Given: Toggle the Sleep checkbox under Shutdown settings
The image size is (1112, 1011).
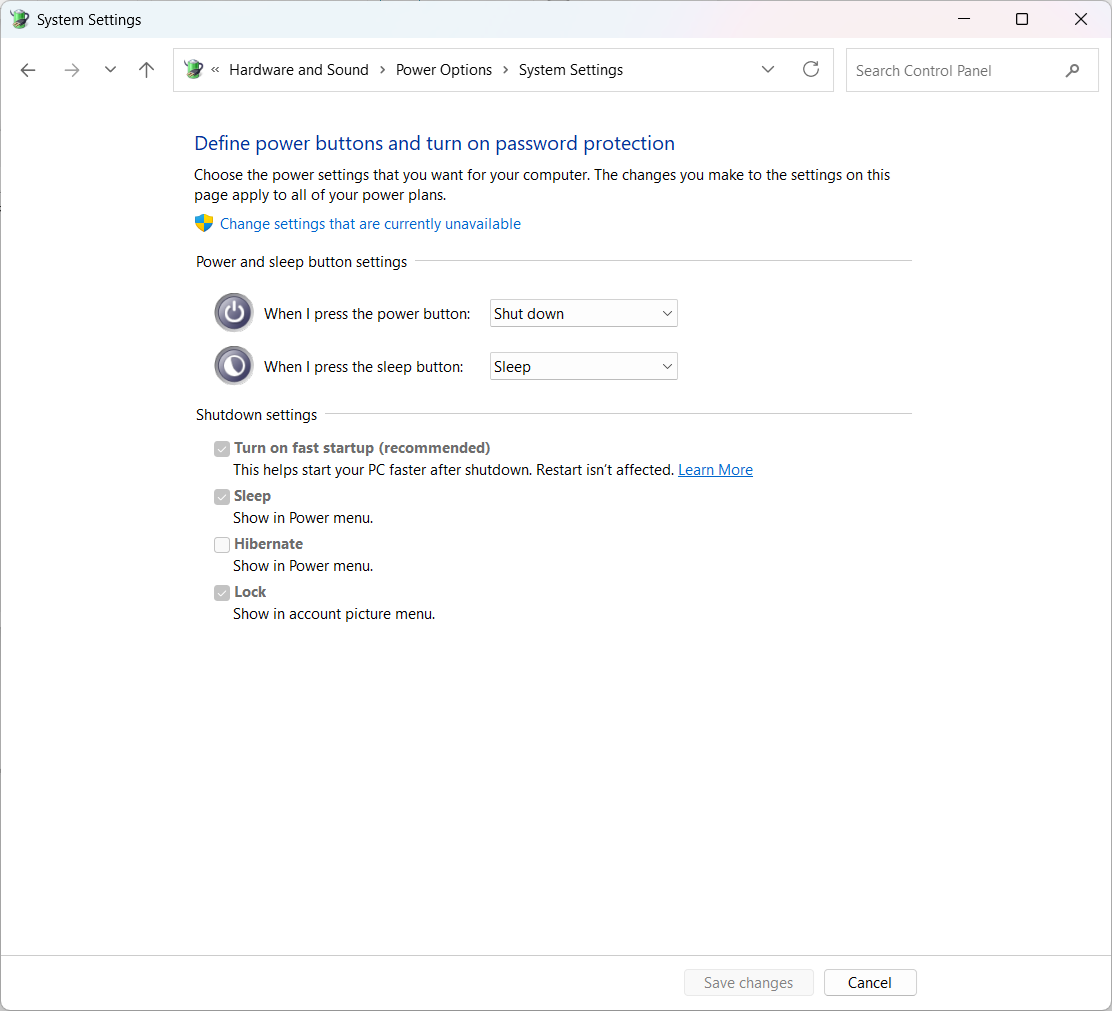Looking at the screenshot, I should pyautogui.click(x=222, y=497).
